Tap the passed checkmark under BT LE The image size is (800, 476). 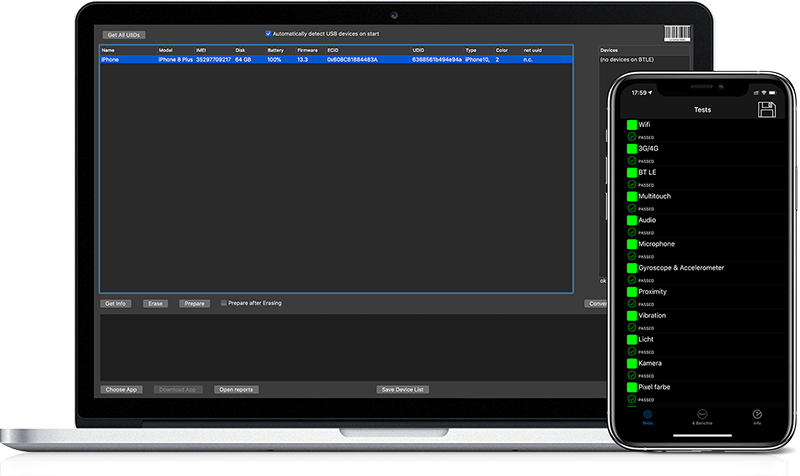[632, 184]
